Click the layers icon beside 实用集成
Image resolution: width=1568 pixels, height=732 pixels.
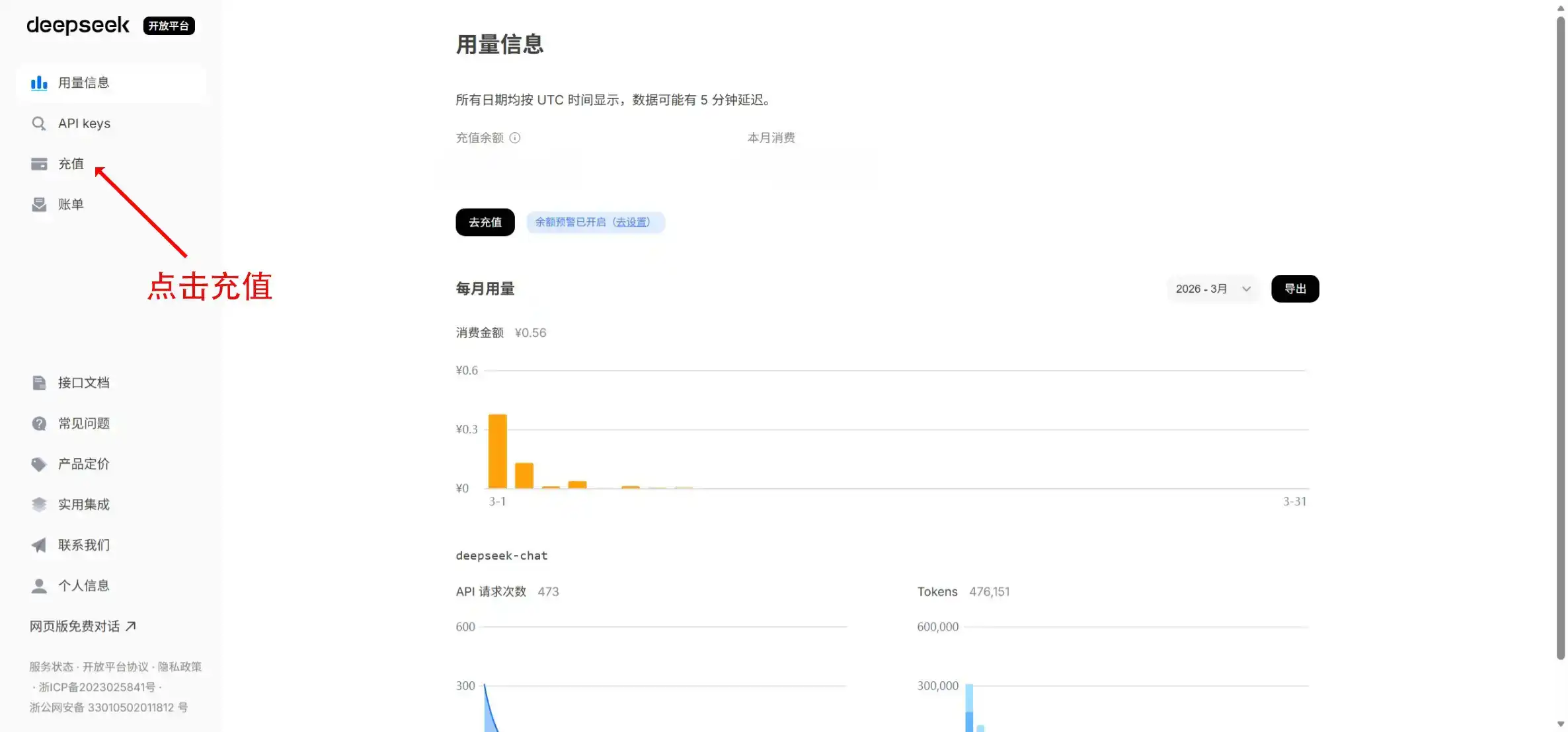coord(39,505)
